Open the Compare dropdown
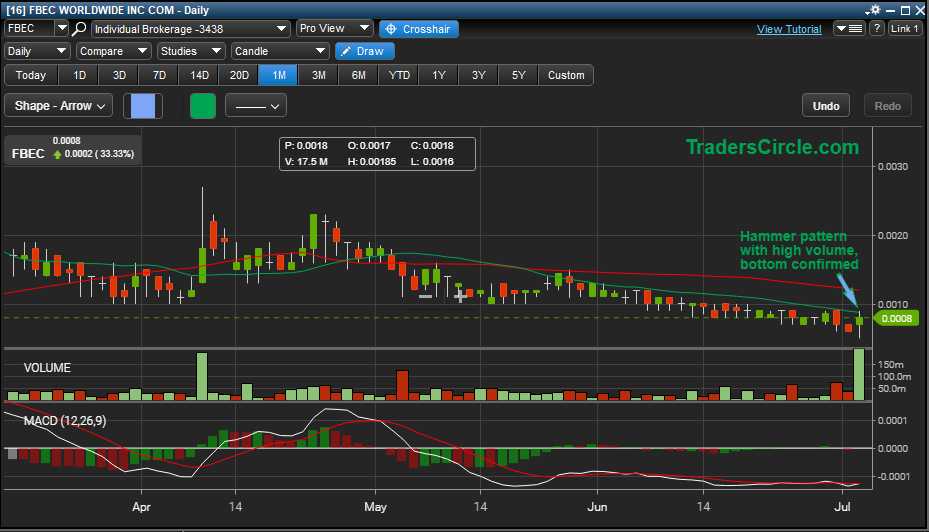Image resolution: width=929 pixels, height=532 pixels. click(x=114, y=52)
